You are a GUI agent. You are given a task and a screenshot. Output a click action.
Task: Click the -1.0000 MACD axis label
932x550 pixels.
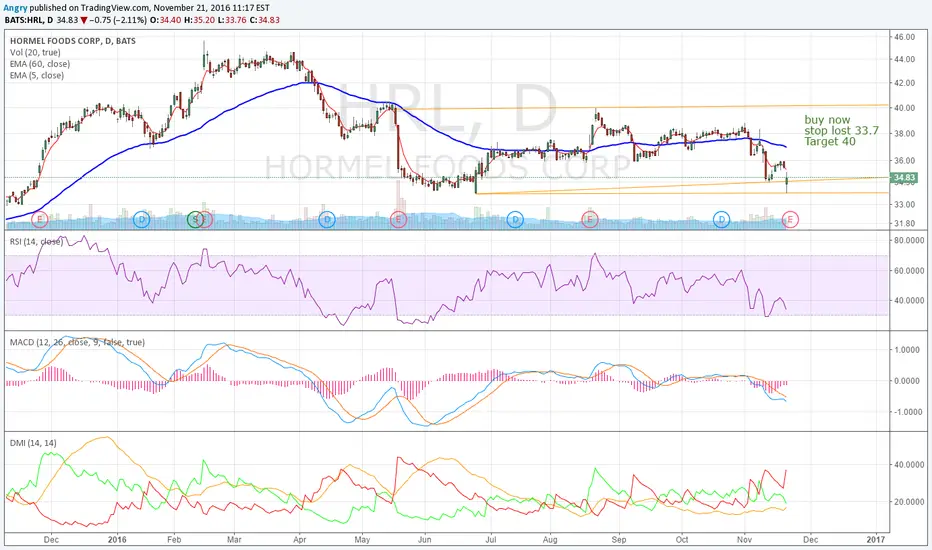tap(909, 412)
